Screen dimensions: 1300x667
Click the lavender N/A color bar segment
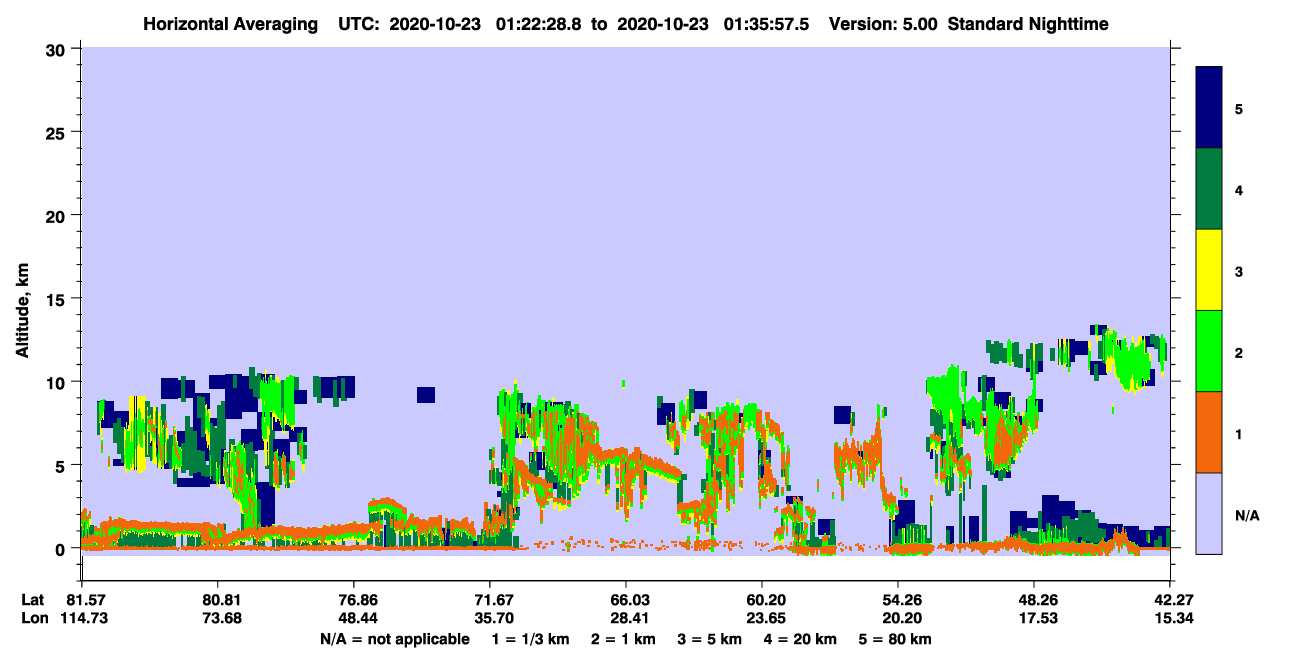(1209, 513)
